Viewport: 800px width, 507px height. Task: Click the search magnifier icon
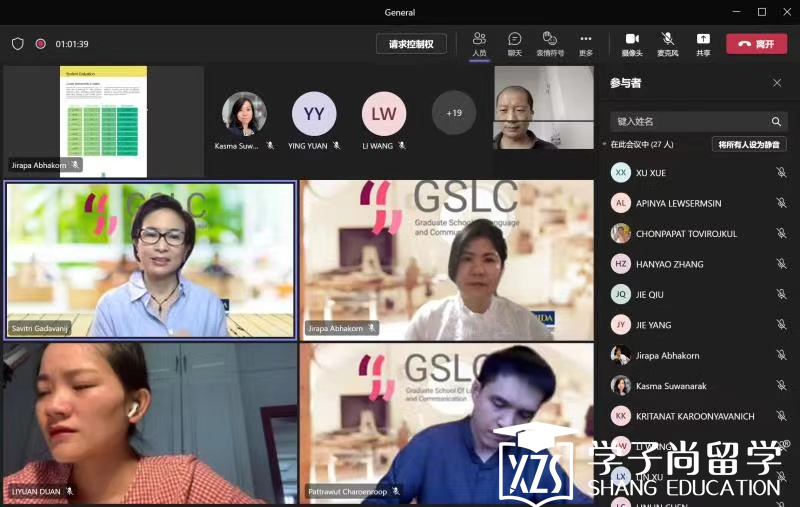click(x=776, y=121)
